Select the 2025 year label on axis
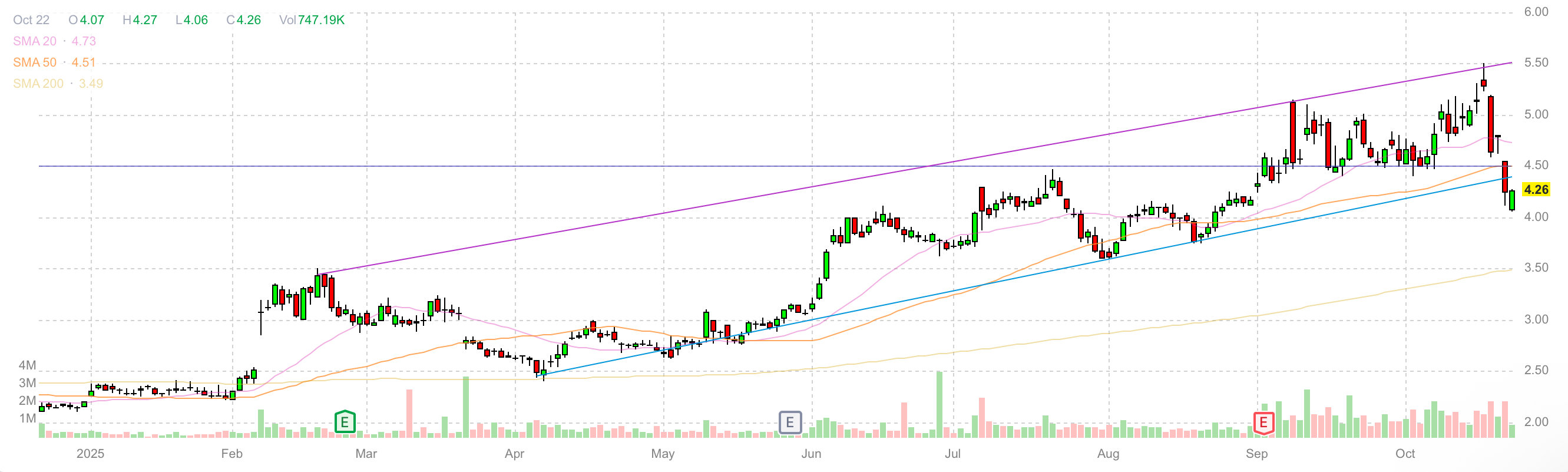This screenshot has height=472, width=1568. coord(90,454)
